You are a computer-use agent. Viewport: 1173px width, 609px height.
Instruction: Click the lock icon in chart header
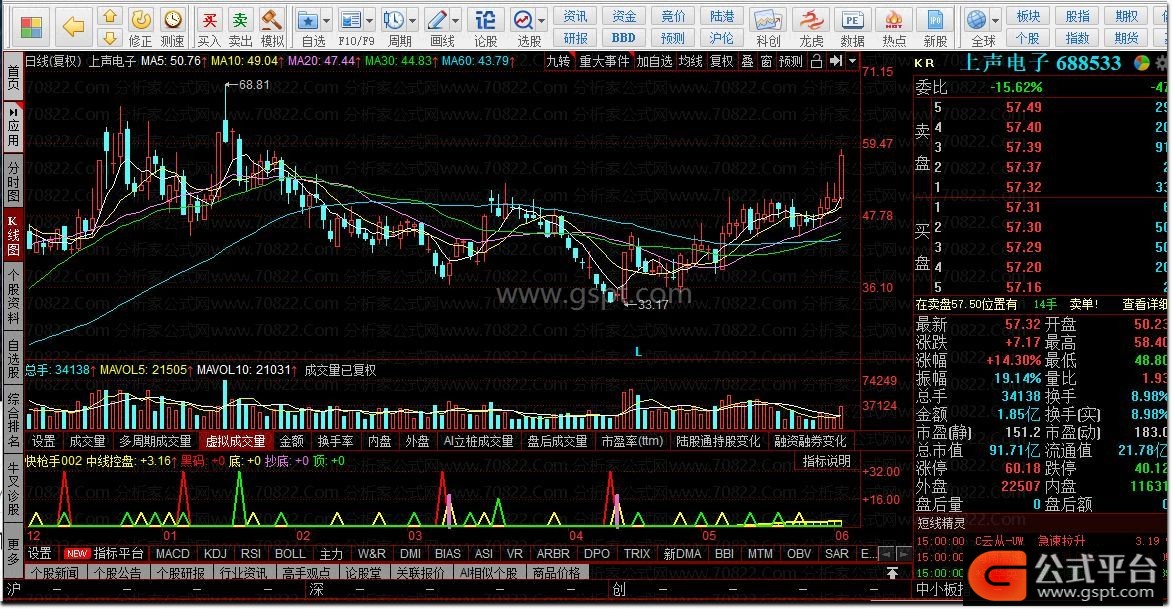click(x=817, y=61)
